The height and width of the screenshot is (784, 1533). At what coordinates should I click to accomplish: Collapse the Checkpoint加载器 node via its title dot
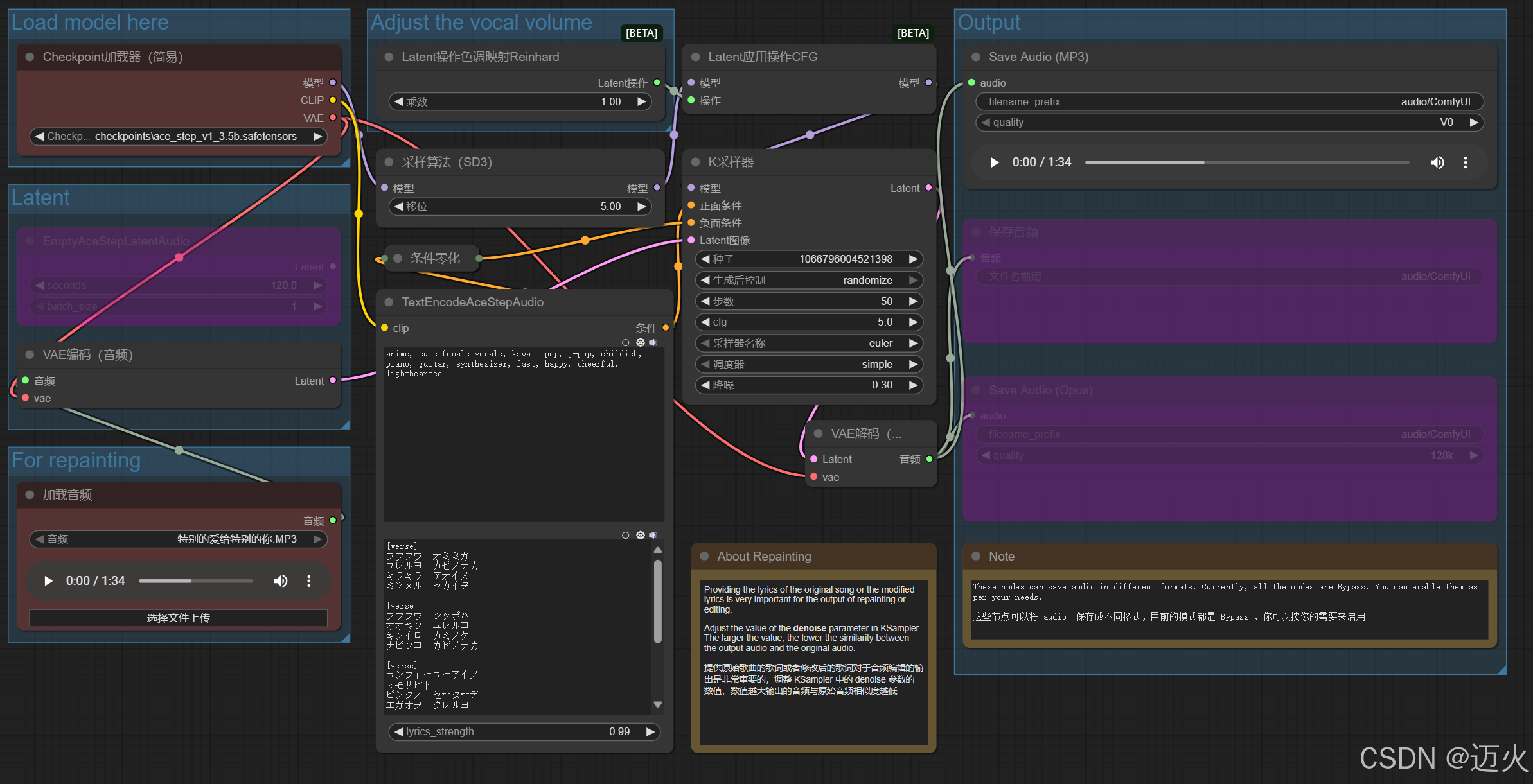point(30,57)
